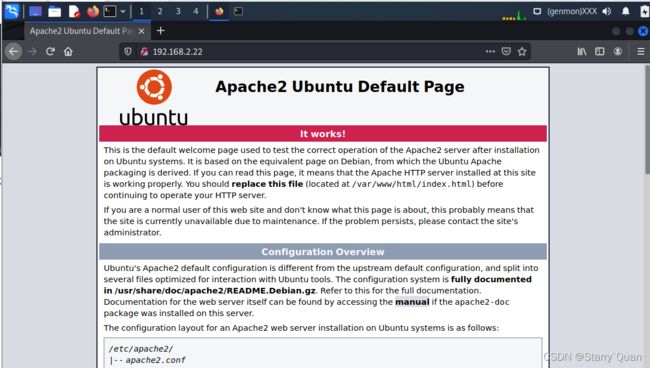Bookmark this page with the star

point(522,51)
